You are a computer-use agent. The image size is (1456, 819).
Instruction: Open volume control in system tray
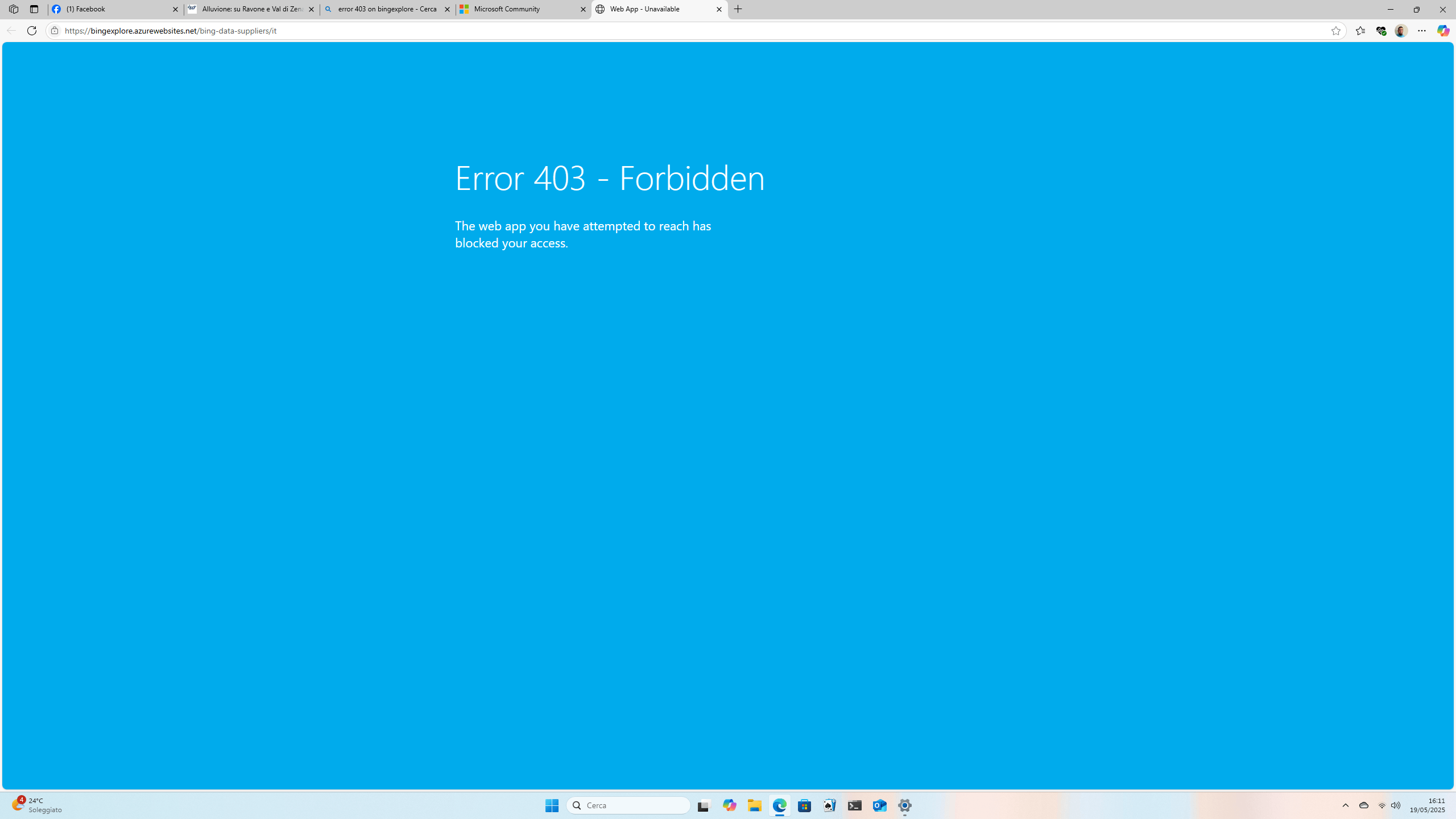click(x=1396, y=805)
